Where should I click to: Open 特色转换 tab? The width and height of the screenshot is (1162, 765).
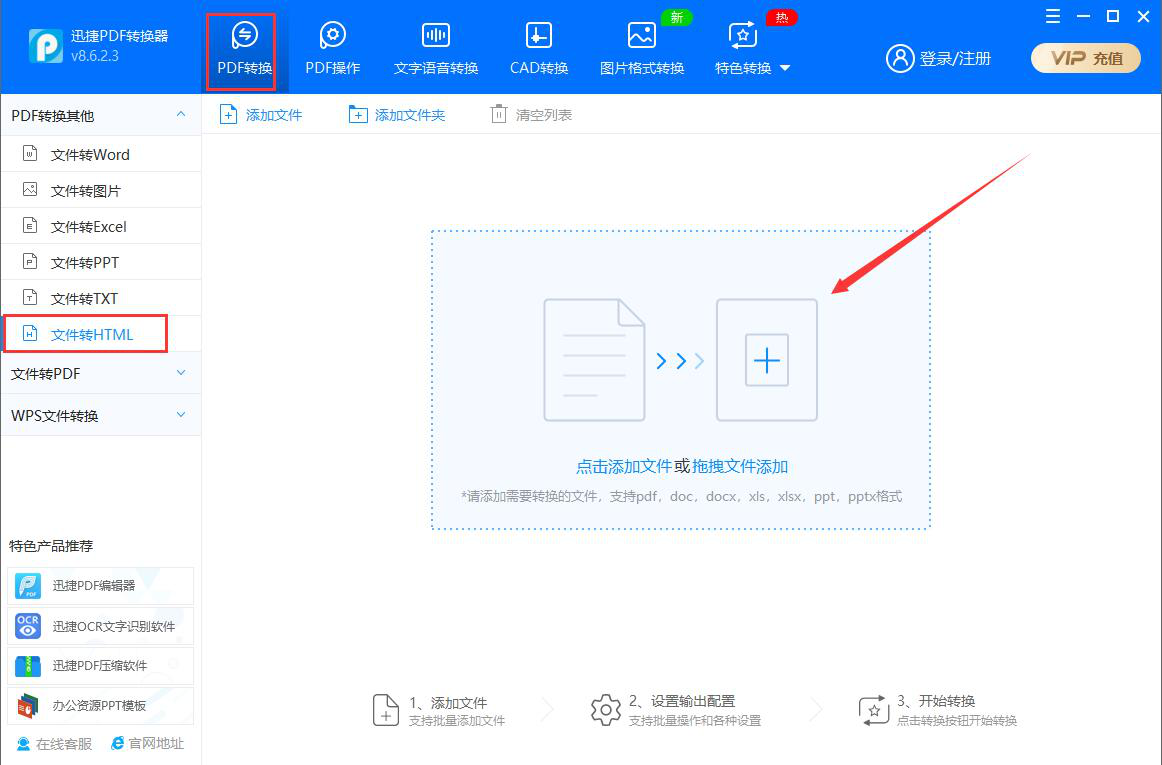(743, 50)
